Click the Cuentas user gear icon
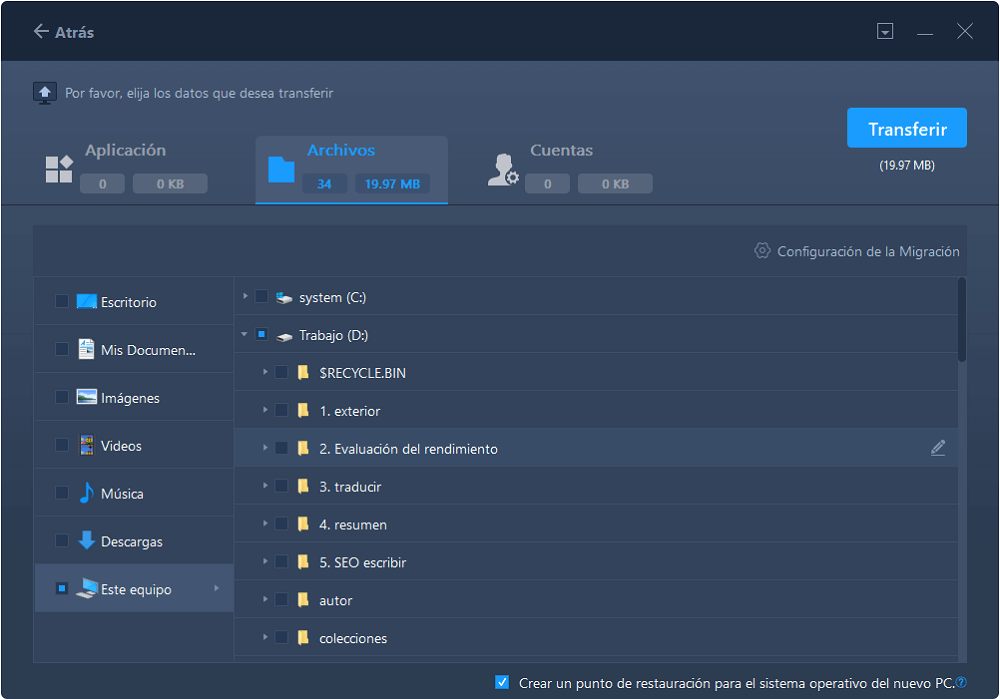The width and height of the screenshot is (1000, 699). (x=503, y=170)
